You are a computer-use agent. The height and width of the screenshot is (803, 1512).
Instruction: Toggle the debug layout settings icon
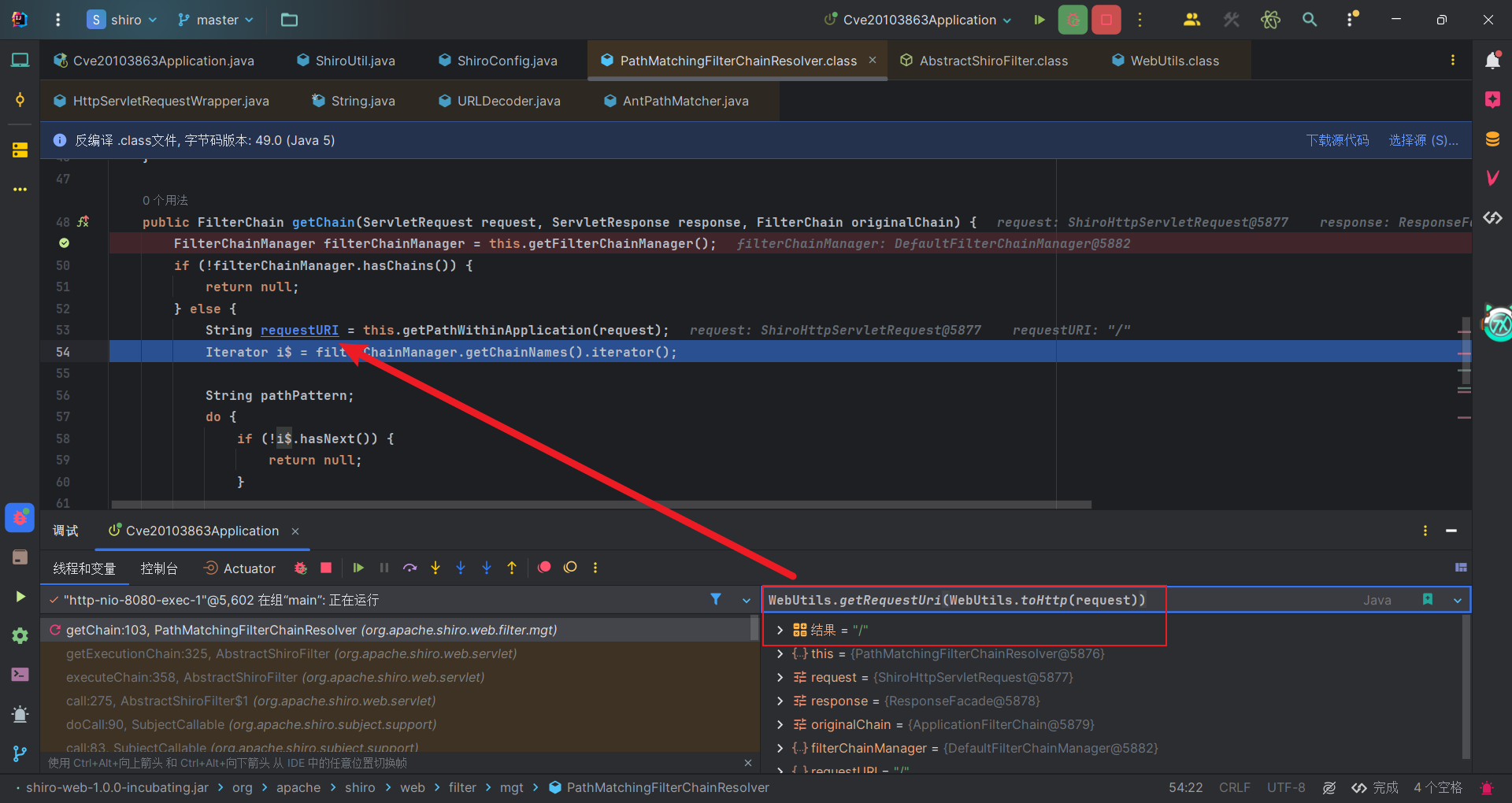pyautogui.click(x=1461, y=568)
